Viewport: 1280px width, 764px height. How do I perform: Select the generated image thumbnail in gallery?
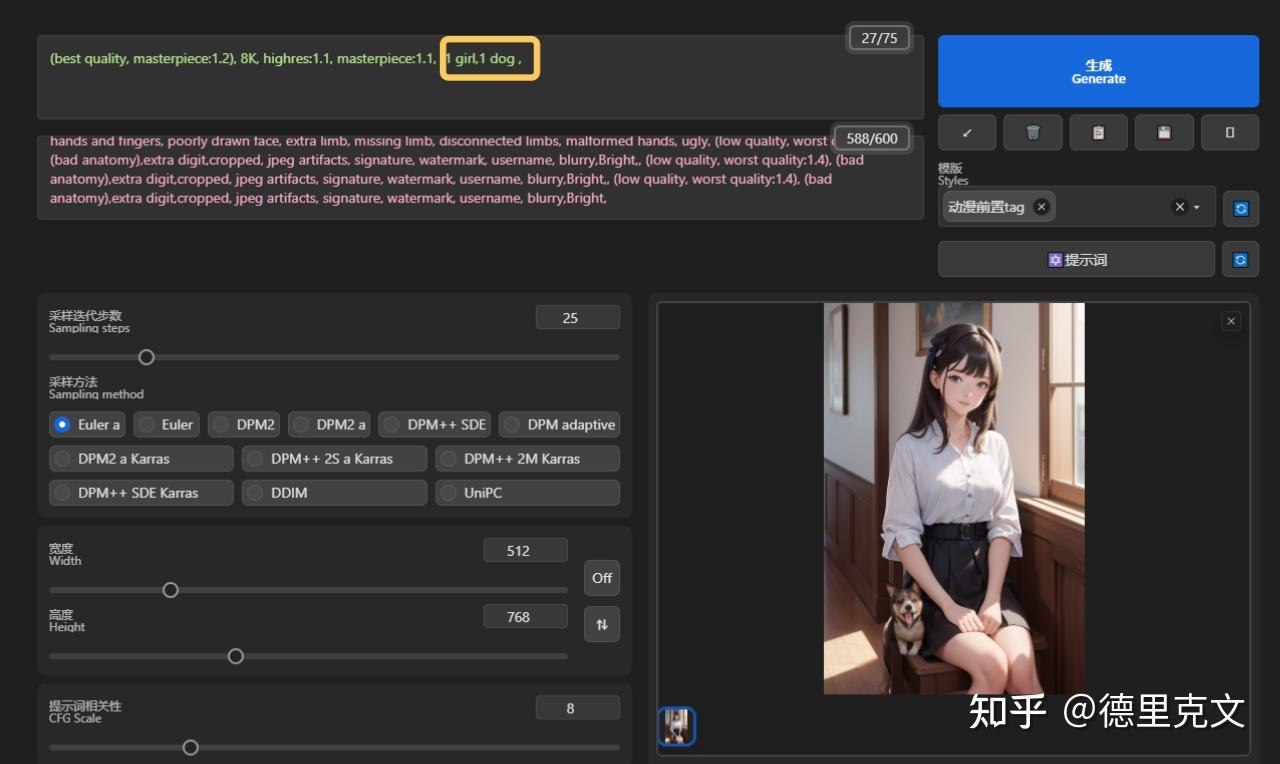(677, 726)
